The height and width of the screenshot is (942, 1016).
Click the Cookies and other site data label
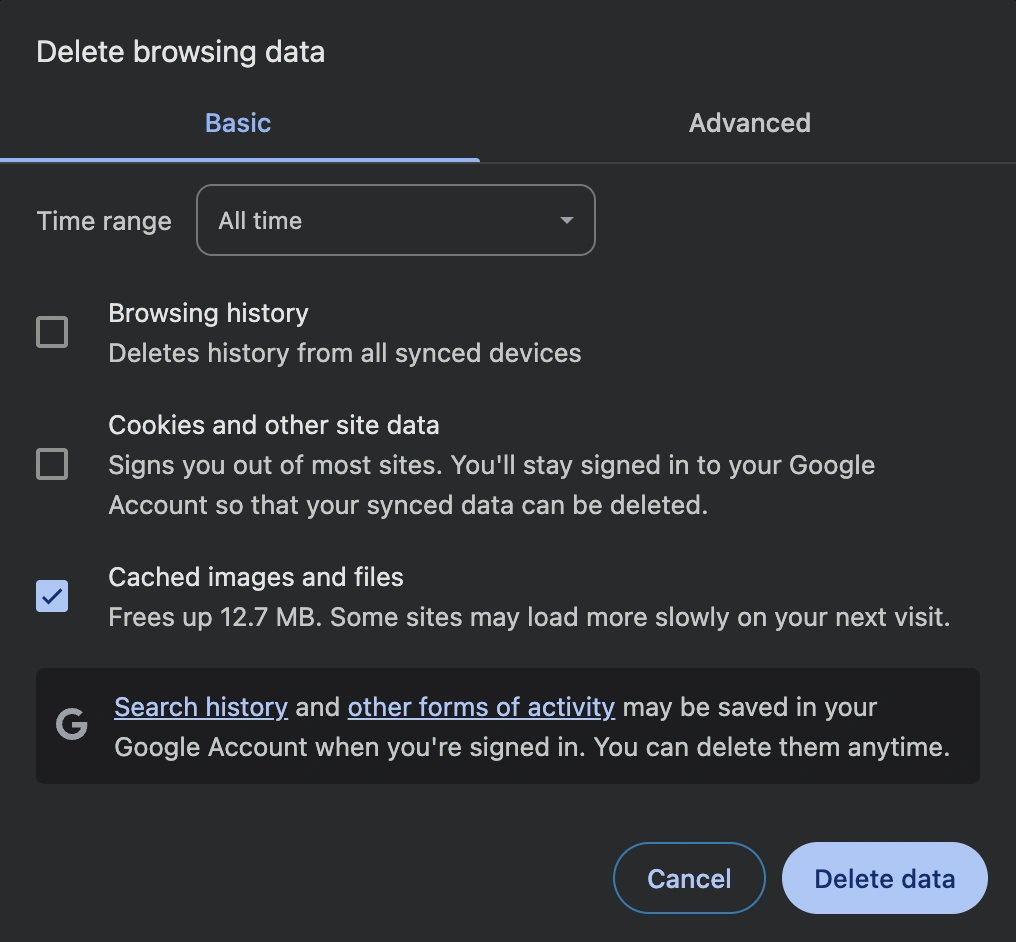pos(273,426)
